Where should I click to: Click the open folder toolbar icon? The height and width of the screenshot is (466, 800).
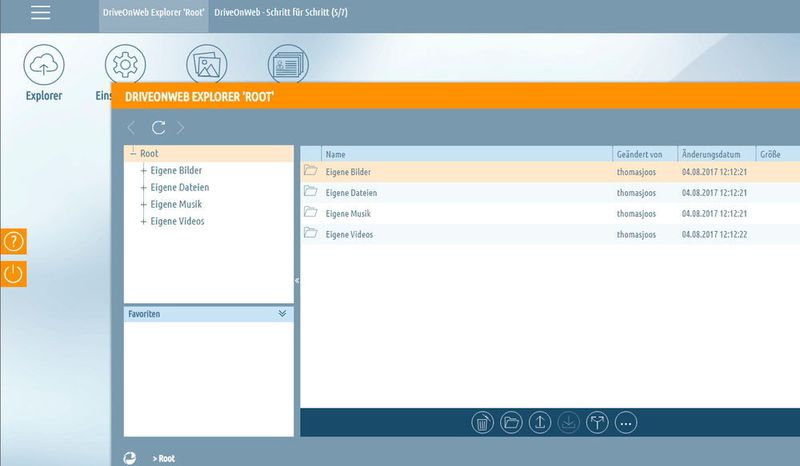tap(511, 422)
